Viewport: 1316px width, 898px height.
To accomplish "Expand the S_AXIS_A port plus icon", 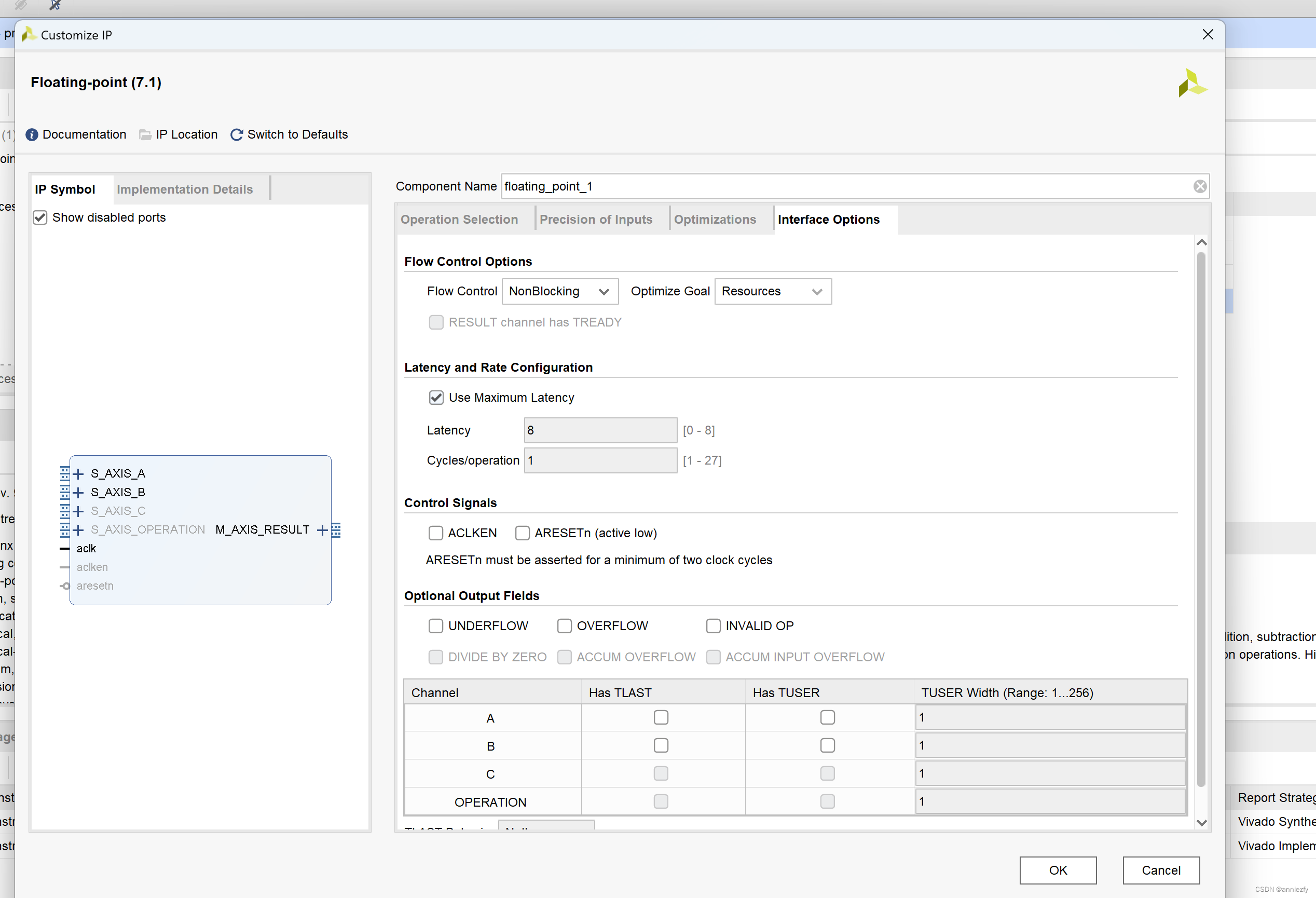I will point(78,473).
